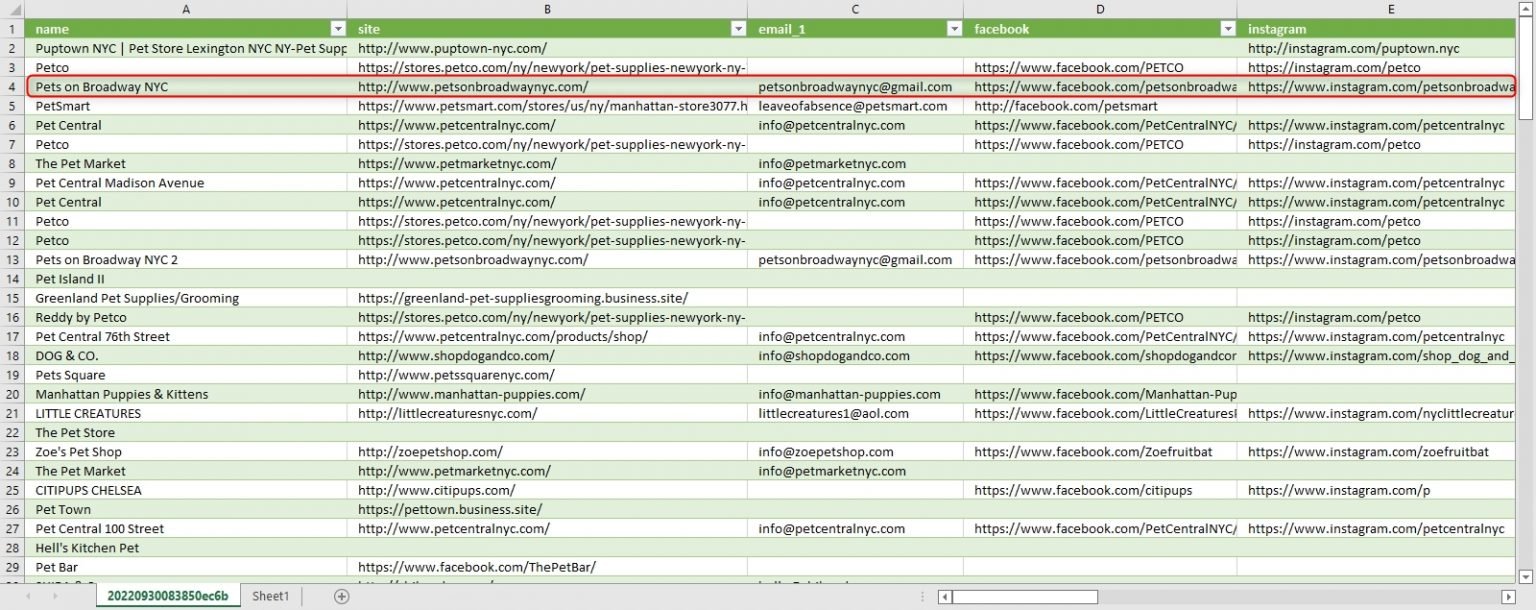
Task: Open the http://www.puptown-nyc.com/ cell
Action: click(547, 48)
